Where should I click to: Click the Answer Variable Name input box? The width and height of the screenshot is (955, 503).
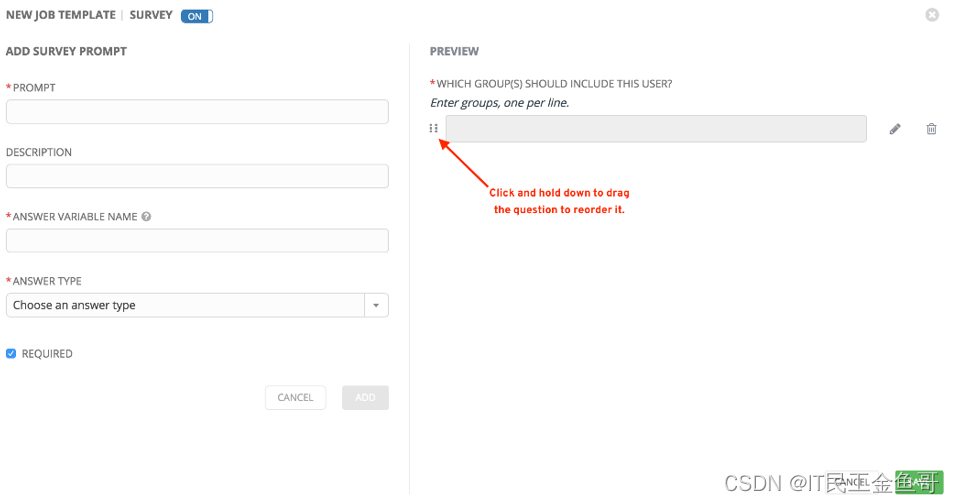(x=197, y=241)
